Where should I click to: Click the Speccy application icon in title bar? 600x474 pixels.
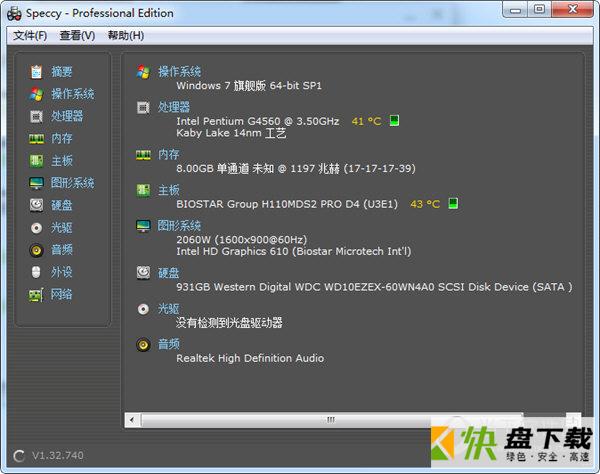click(x=14, y=13)
